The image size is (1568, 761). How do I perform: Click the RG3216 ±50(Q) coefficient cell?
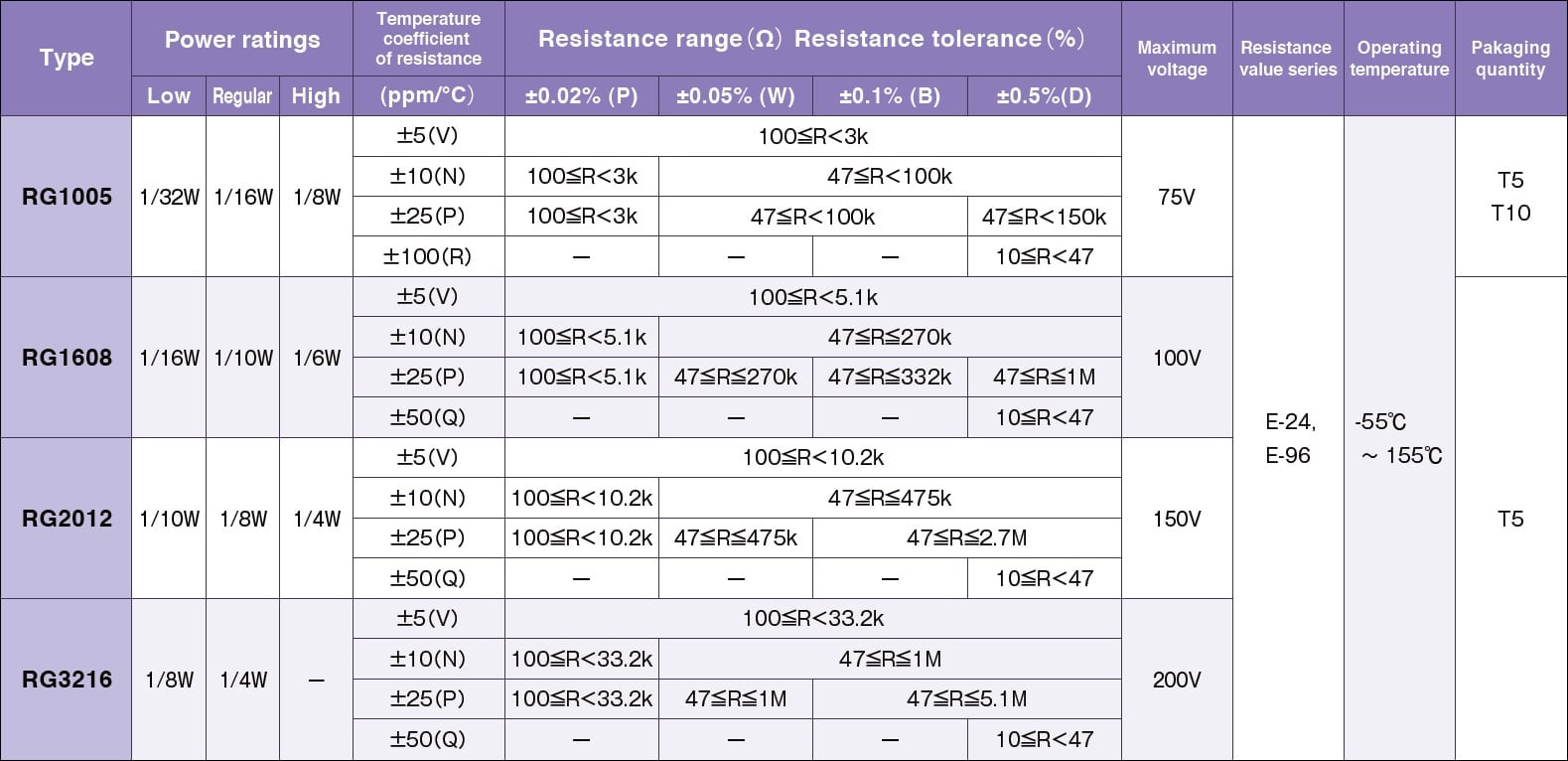(429, 739)
